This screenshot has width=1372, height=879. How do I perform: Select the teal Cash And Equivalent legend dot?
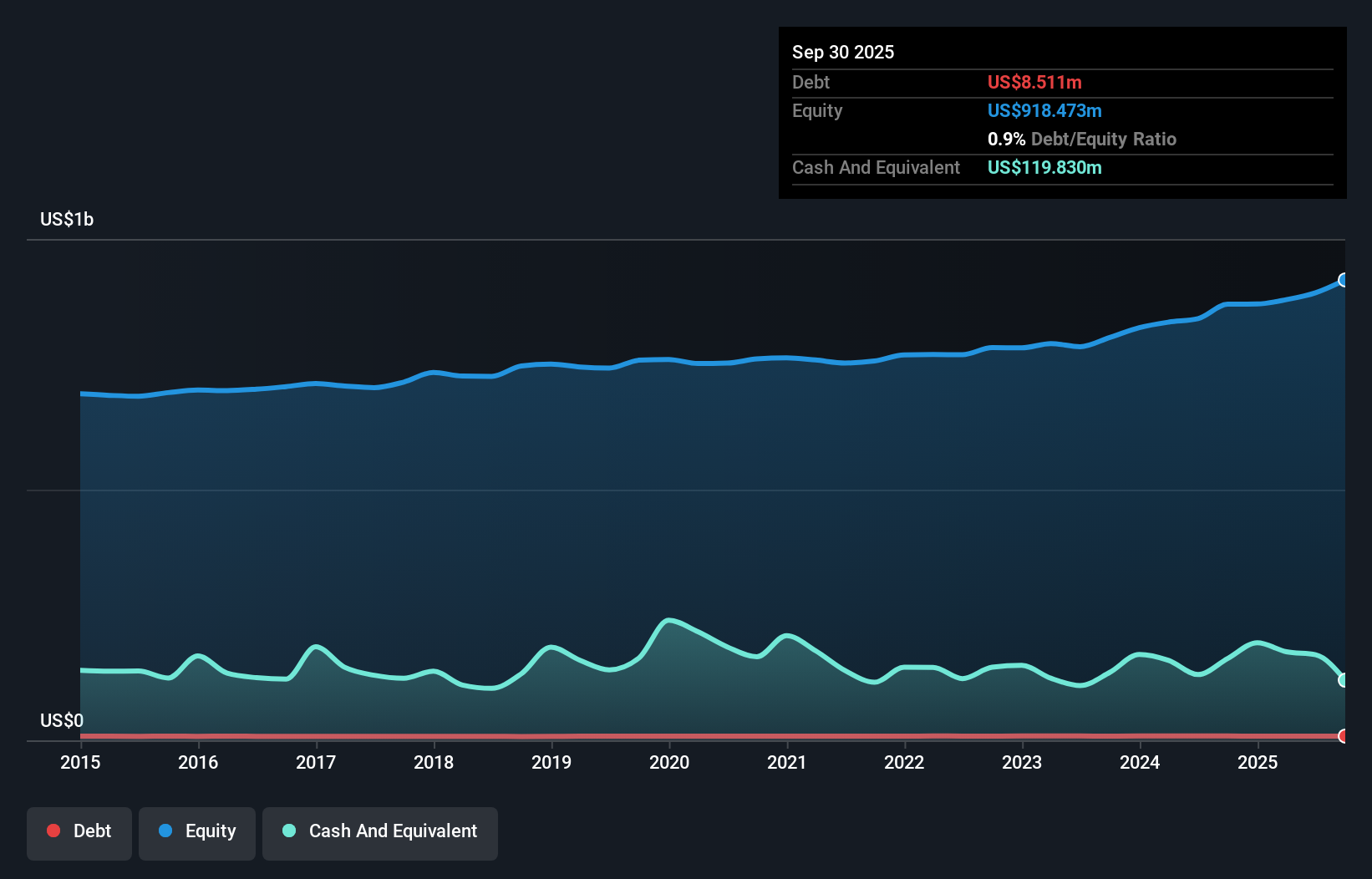pos(288,831)
